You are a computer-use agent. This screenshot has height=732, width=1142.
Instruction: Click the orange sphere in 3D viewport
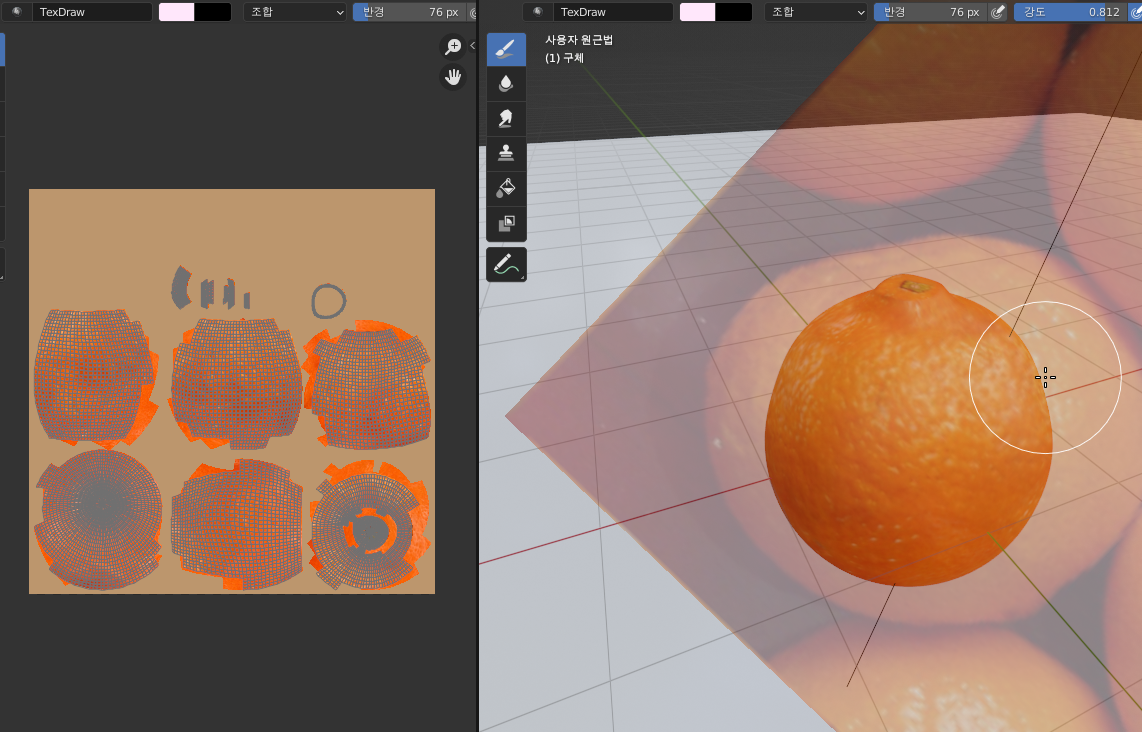[x=908, y=431]
